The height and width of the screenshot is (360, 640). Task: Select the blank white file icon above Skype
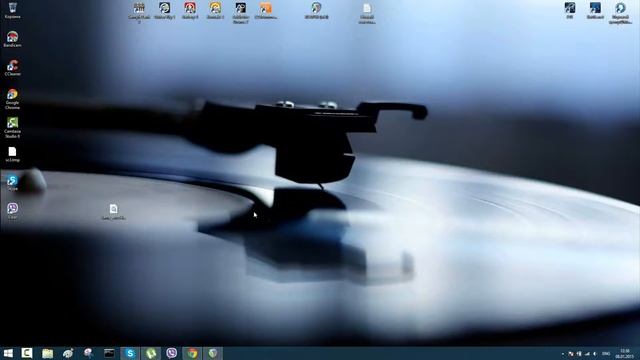tap(12, 155)
